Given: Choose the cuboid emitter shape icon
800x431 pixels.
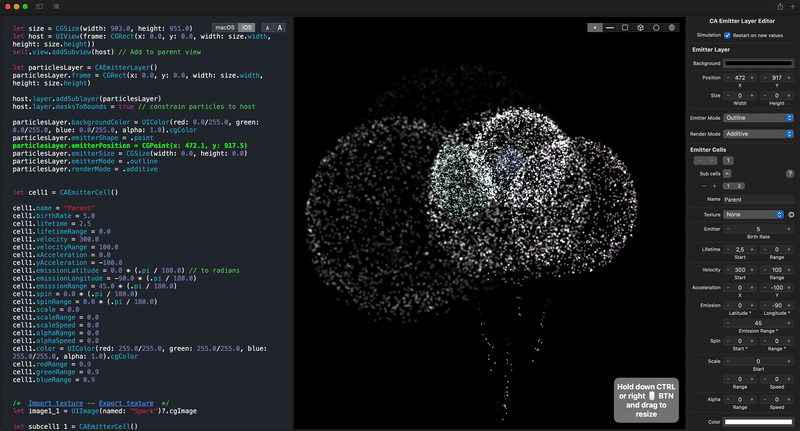Looking at the screenshot, I should pos(641,28).
